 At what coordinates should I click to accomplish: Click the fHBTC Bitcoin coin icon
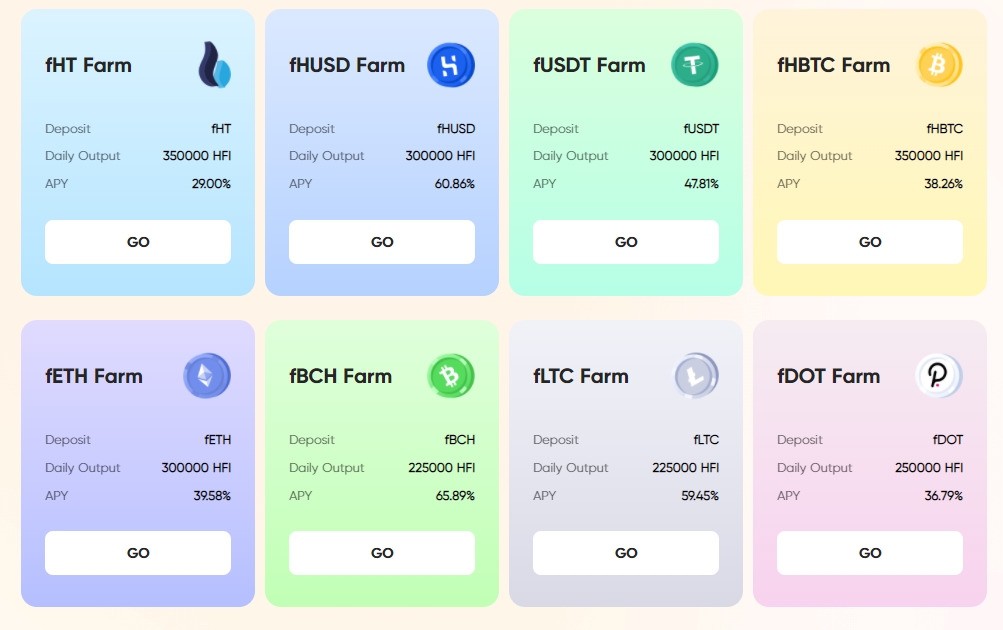pyautogui.click(x=939, y=65)
